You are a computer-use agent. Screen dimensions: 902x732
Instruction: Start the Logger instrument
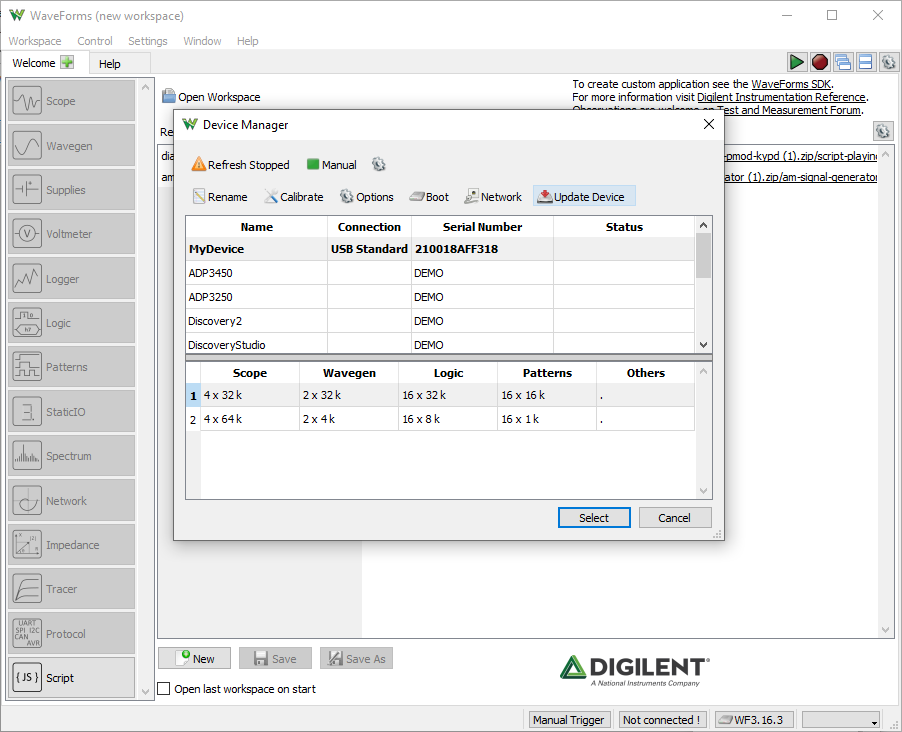71,279
